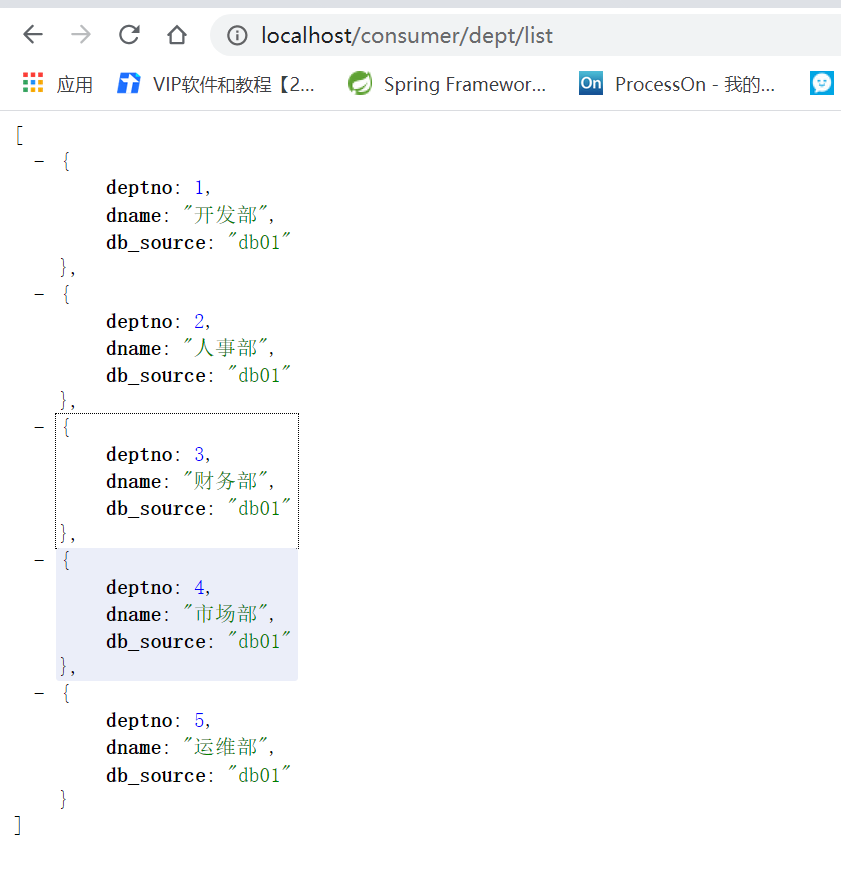The height and width of the screenshot is (890, 841).
Task: Open the Spring Framework bookmark
Action: pos(465,85)
